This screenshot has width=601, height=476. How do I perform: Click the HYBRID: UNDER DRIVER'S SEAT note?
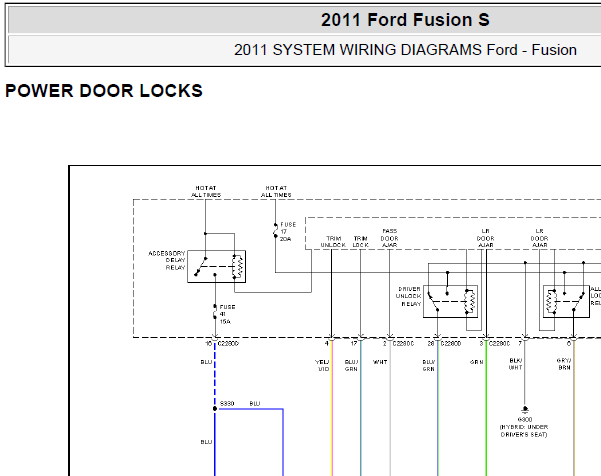524,431
